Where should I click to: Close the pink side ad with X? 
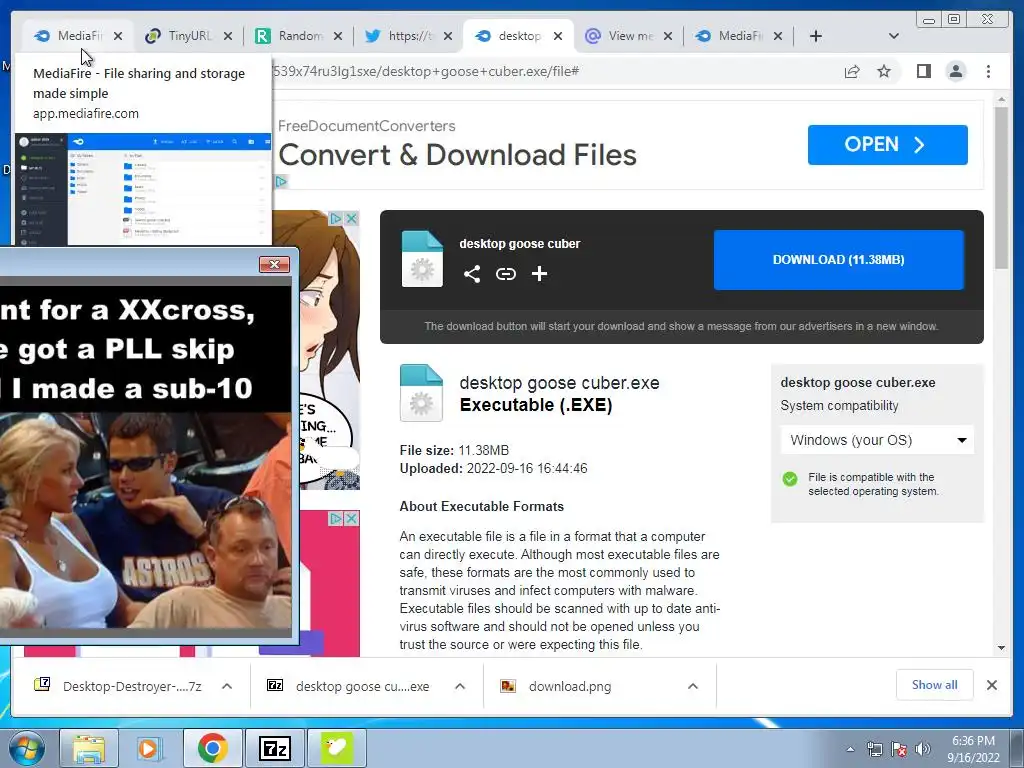click(x=351, y=519)
